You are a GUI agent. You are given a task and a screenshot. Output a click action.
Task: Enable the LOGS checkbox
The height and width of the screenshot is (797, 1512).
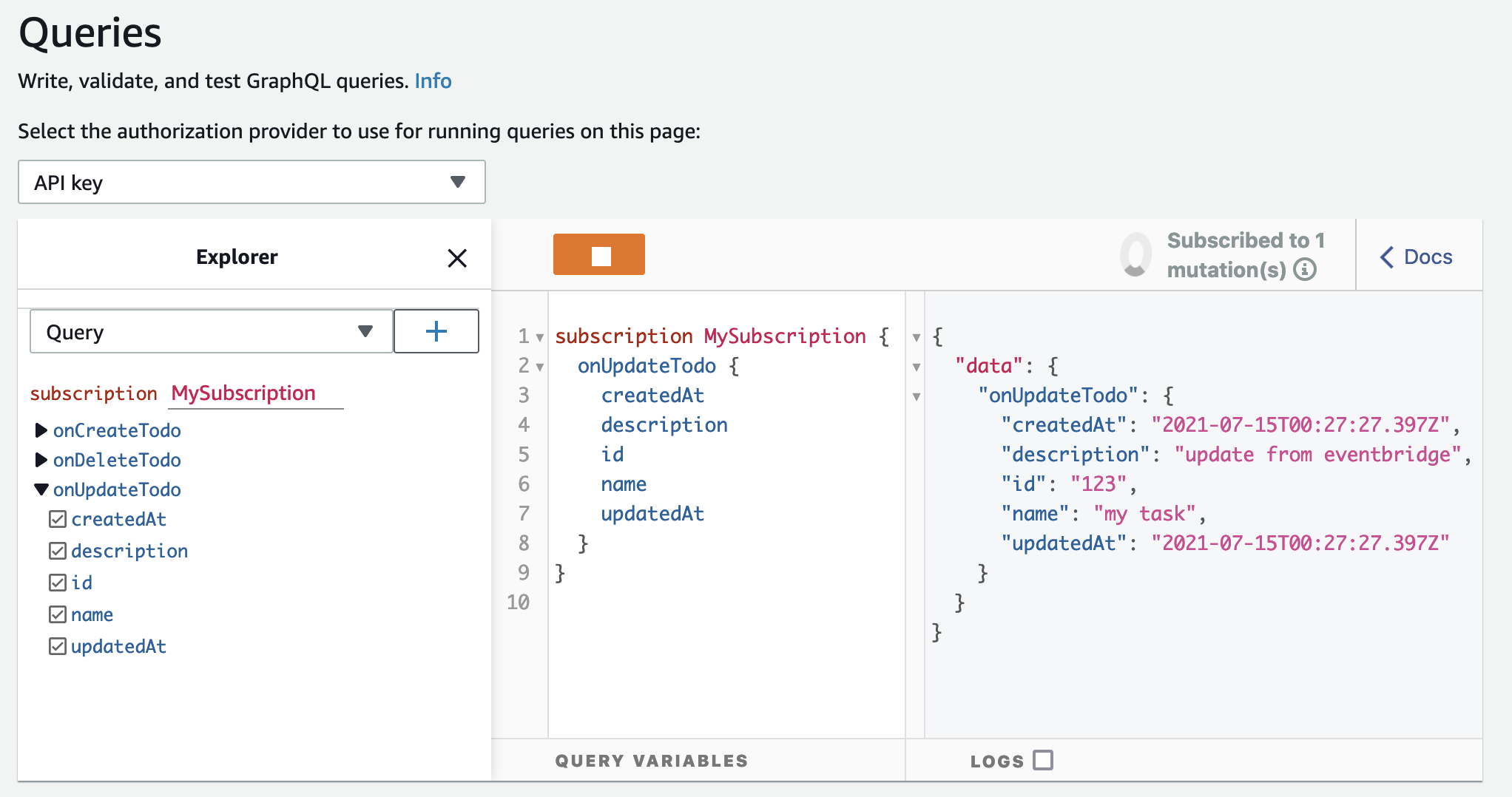tap(1043, 760)
